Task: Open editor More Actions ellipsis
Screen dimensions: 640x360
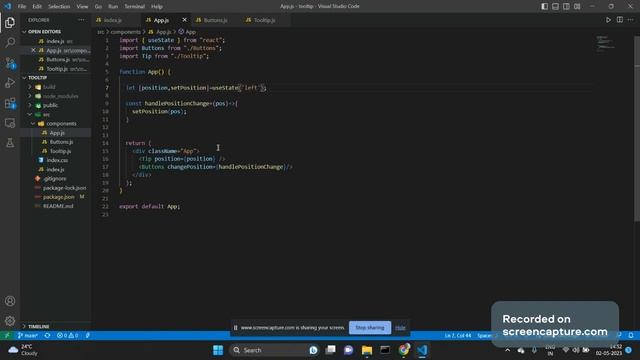Action: (x=631, y=20)
